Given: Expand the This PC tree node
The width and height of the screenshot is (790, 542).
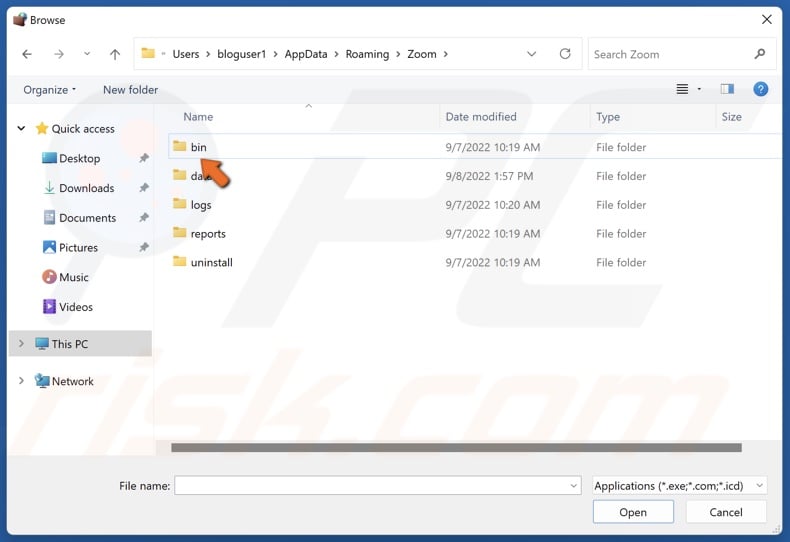Looking at the screenshot, I should (x=21, y=344).
